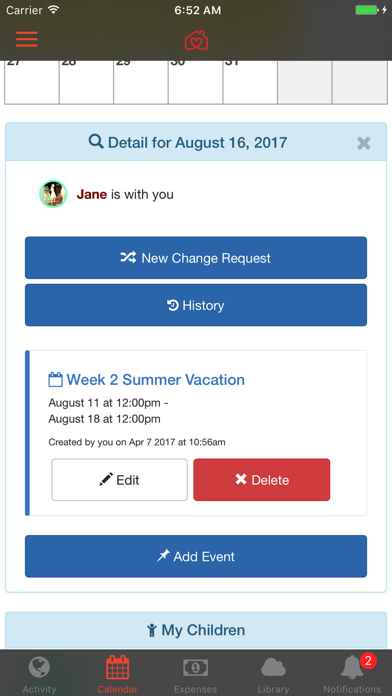This screenshot has width=392, height=696.
Task: Close the August 16 detail panel
Action: coord(364,143)
